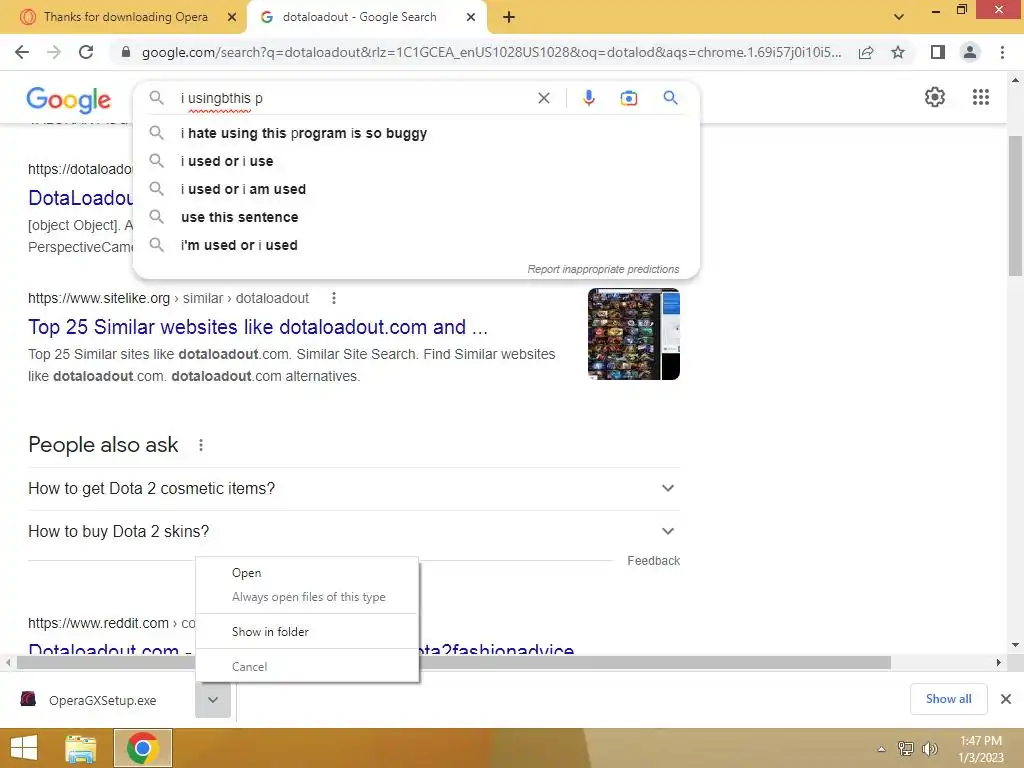Image resolution: width=1024 pixels, height=768 pixels.
Task: Click the address bar URL
Action: 491,52
